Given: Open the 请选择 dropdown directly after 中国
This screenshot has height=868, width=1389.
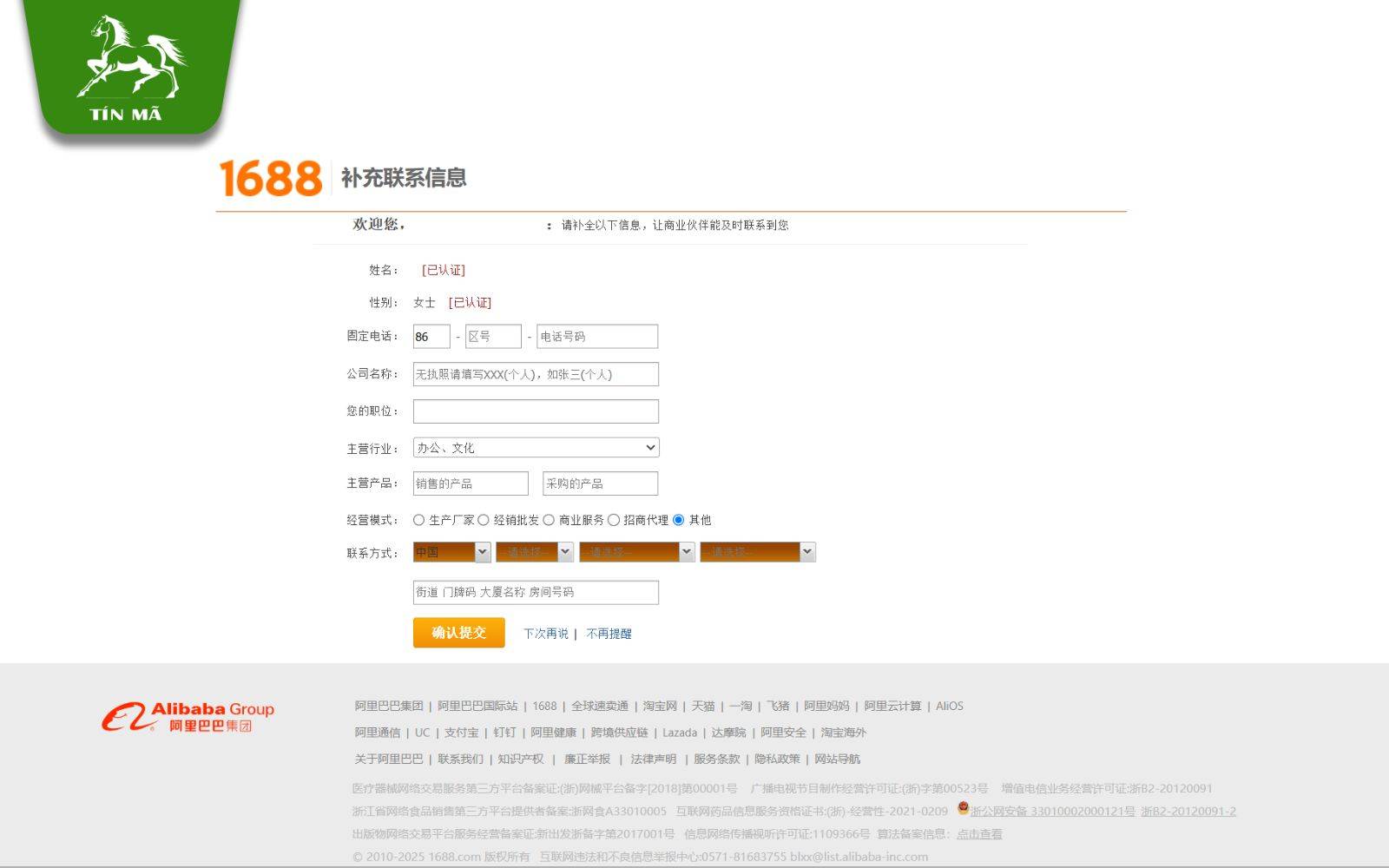Looking at the screenshot, I should point(535,552).
